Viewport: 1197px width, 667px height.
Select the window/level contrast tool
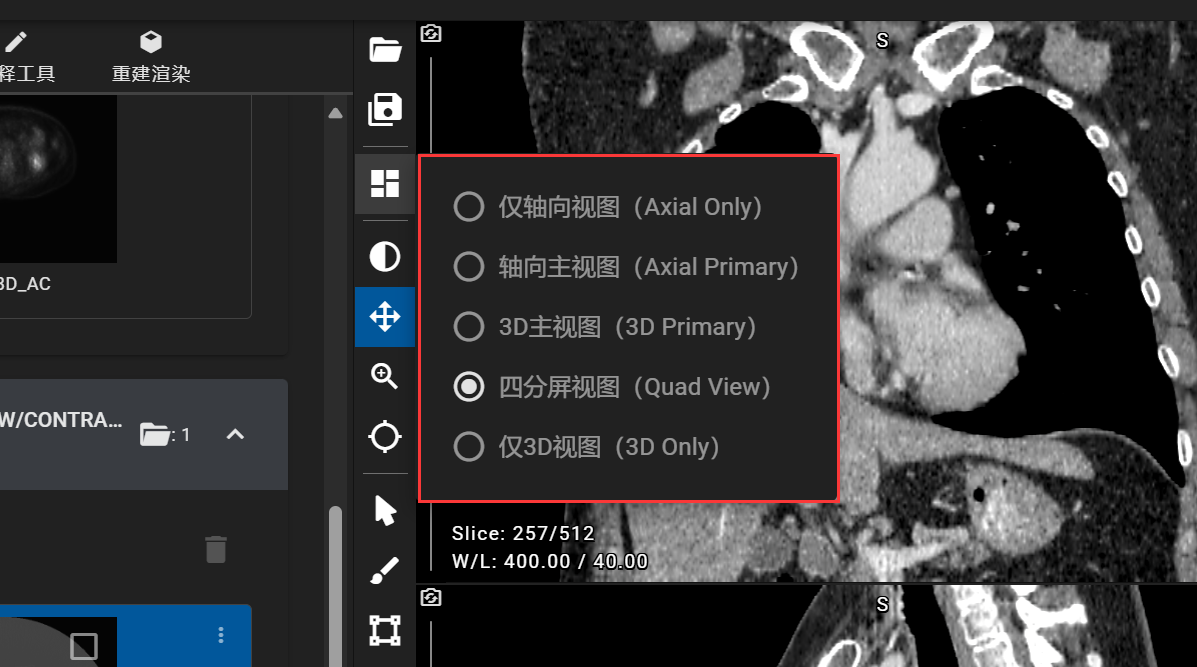pyautogui.click(x=385, y=256)
